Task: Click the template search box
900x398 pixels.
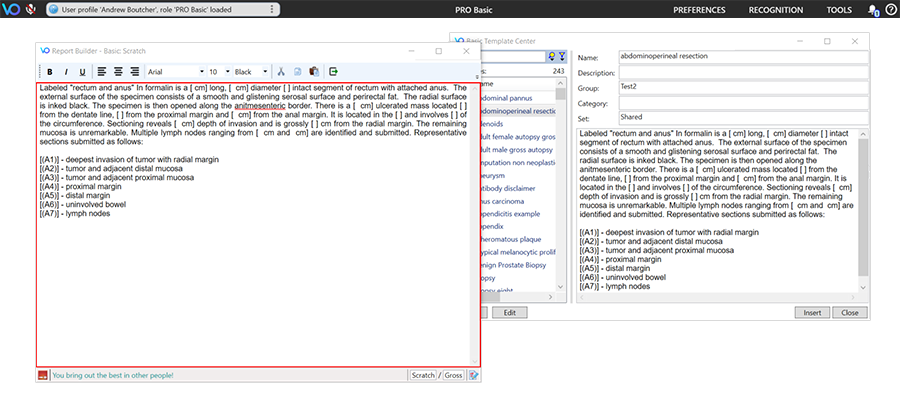Action: point(513,56)
